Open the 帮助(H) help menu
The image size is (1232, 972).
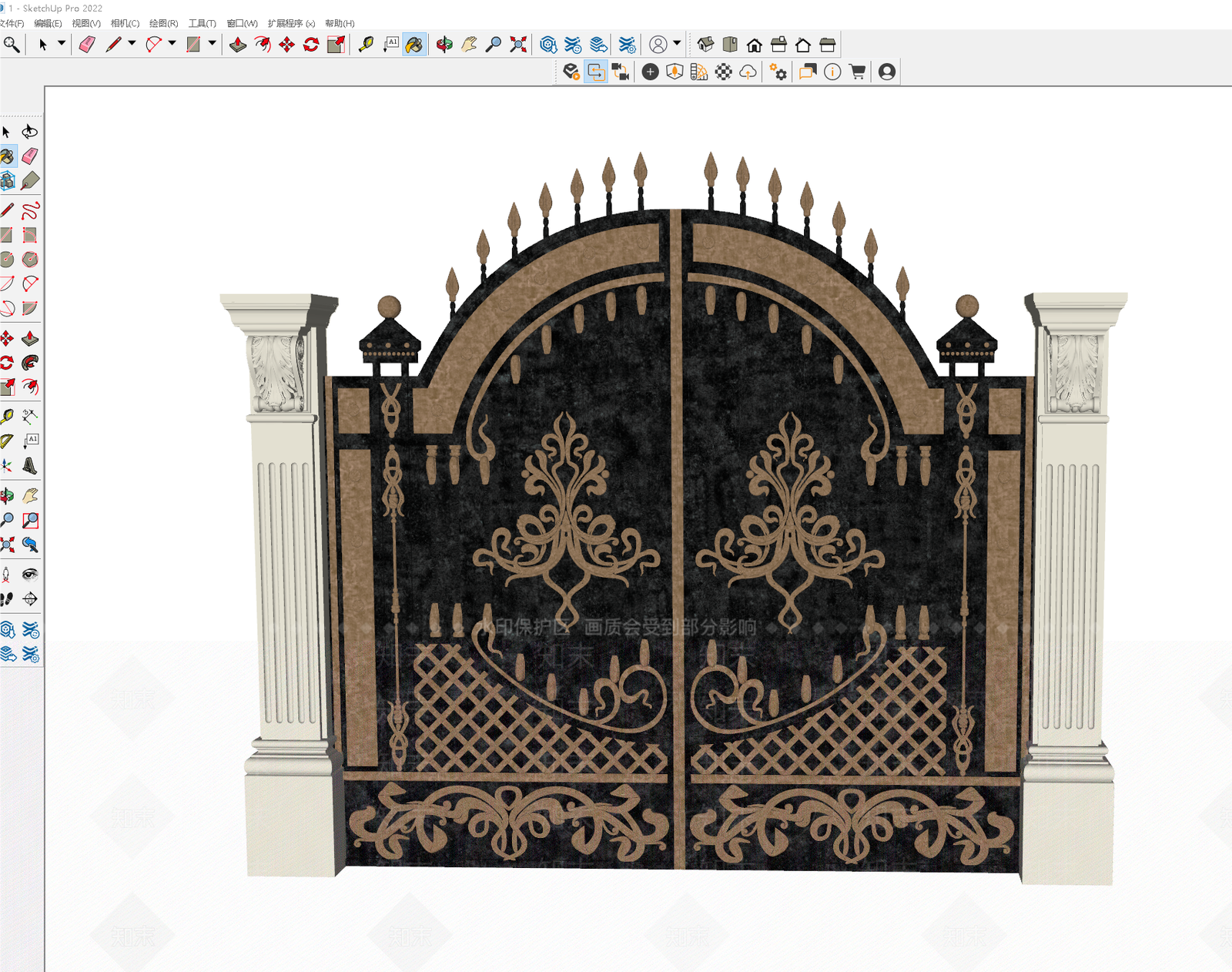pos(340,23)
